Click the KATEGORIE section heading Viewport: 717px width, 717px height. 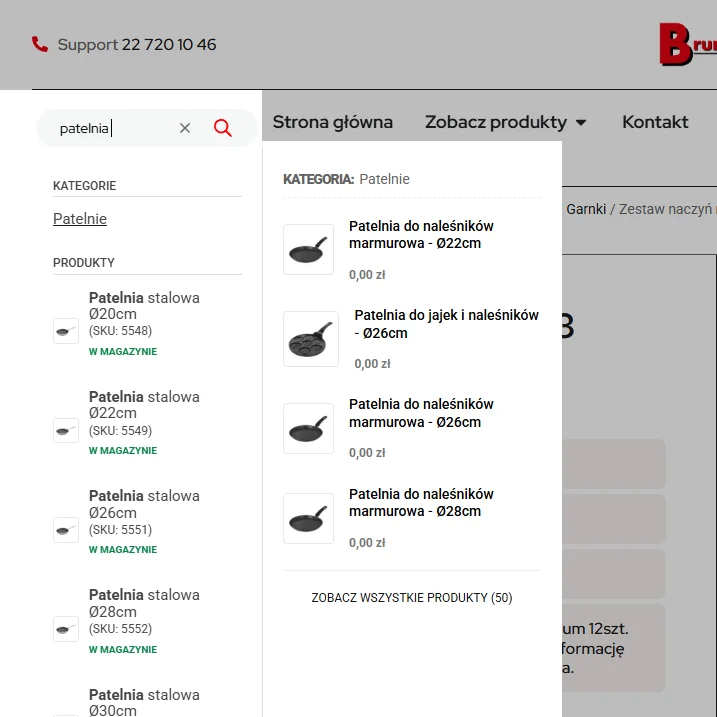pos(85,186)
